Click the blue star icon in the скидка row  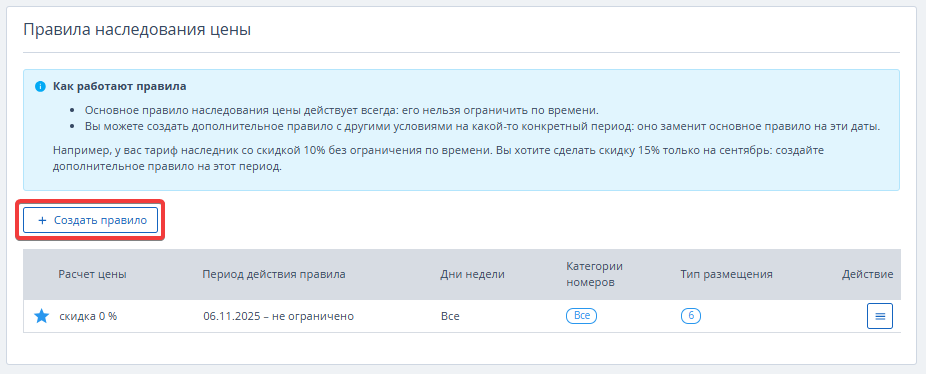(41, 316)
